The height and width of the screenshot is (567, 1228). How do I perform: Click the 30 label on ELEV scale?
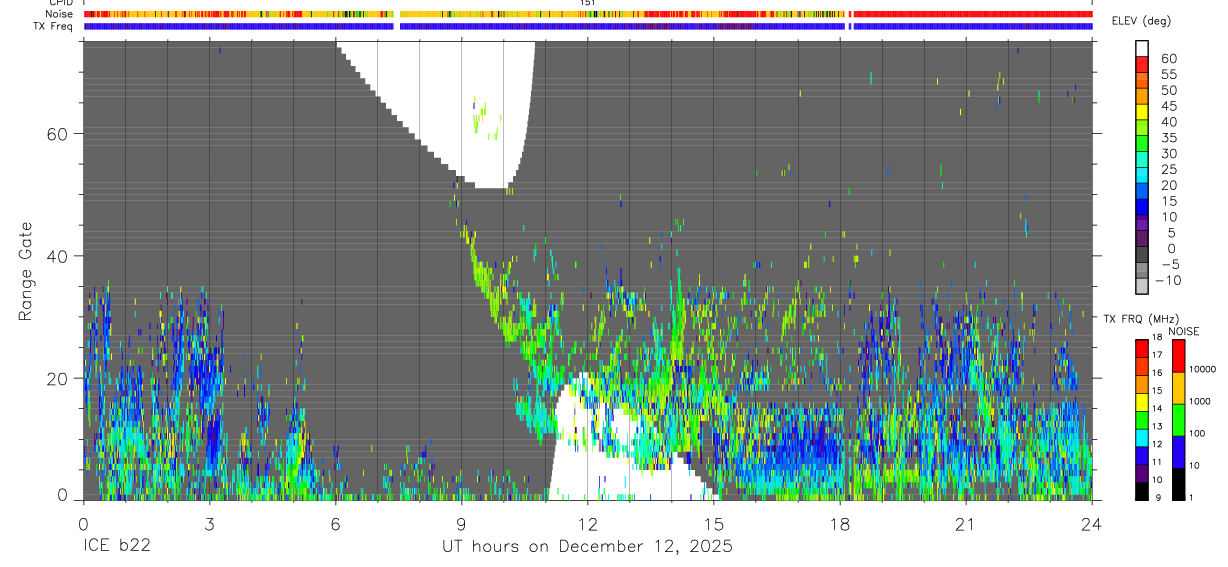click(1167, 153)
